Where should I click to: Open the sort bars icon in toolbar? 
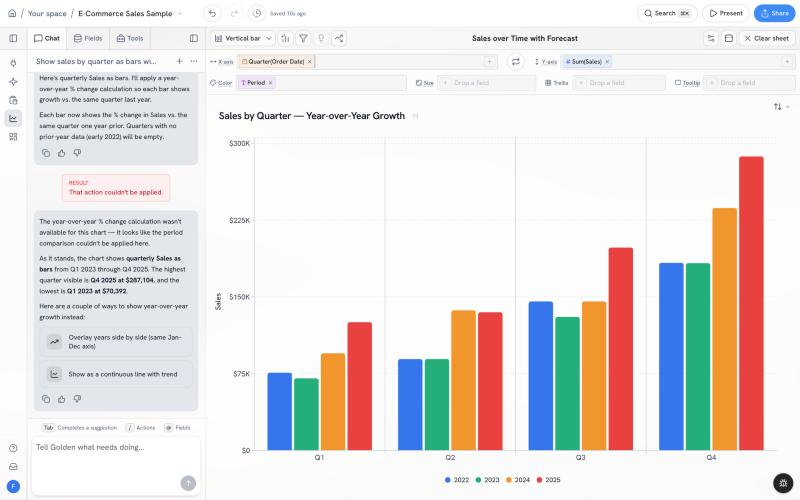[286, 38]
